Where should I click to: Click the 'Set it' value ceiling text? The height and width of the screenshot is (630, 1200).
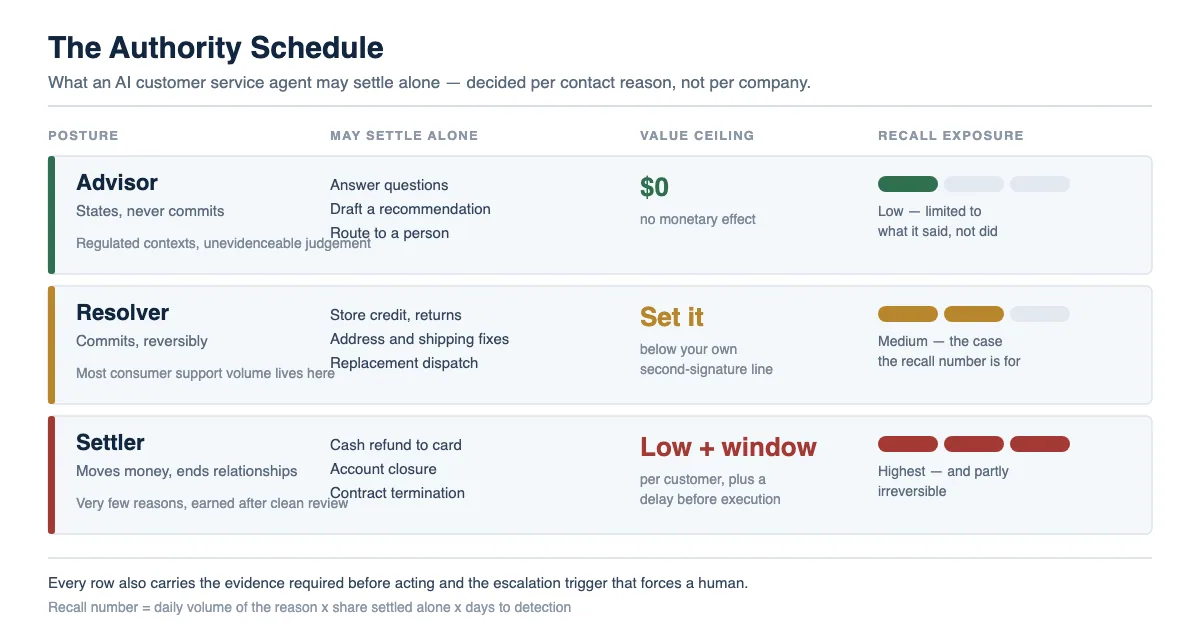[x=672, y=317]
